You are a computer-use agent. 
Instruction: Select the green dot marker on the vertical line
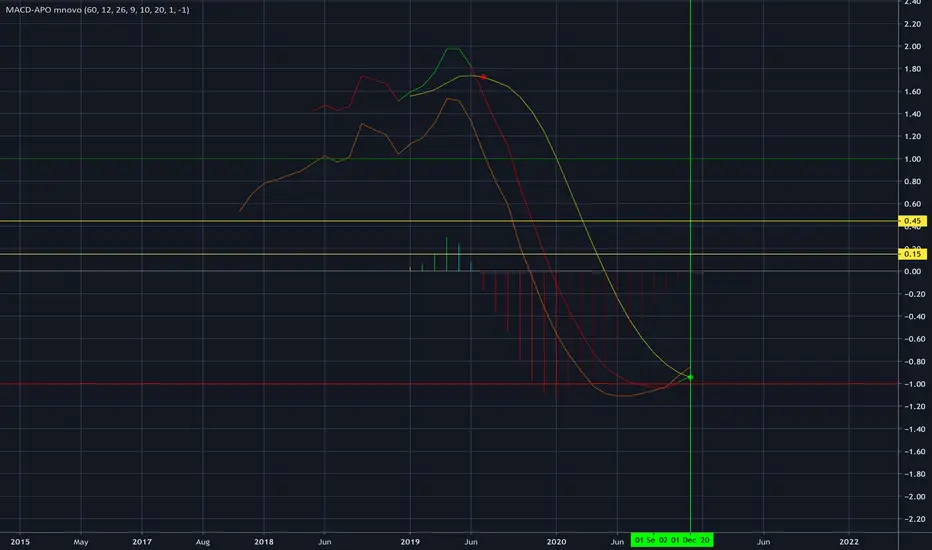[690, 378]
